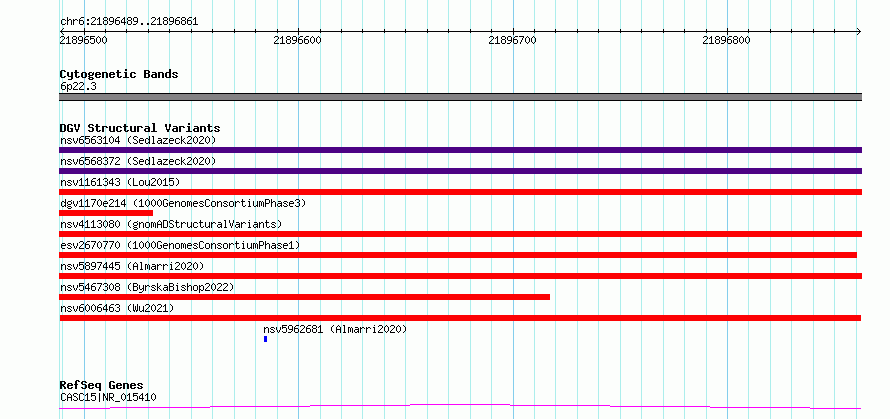Select the purple nsv6563104 variant bar
The height and width of the screenshot is (419, 890).
click(460, 150)
